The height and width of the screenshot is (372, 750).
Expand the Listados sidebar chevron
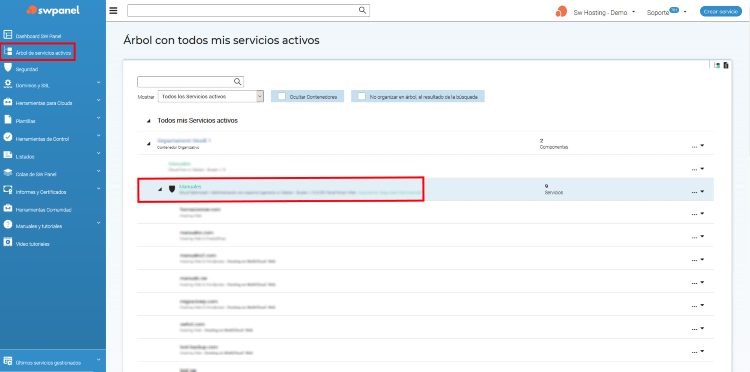click(x=99, y=153)
